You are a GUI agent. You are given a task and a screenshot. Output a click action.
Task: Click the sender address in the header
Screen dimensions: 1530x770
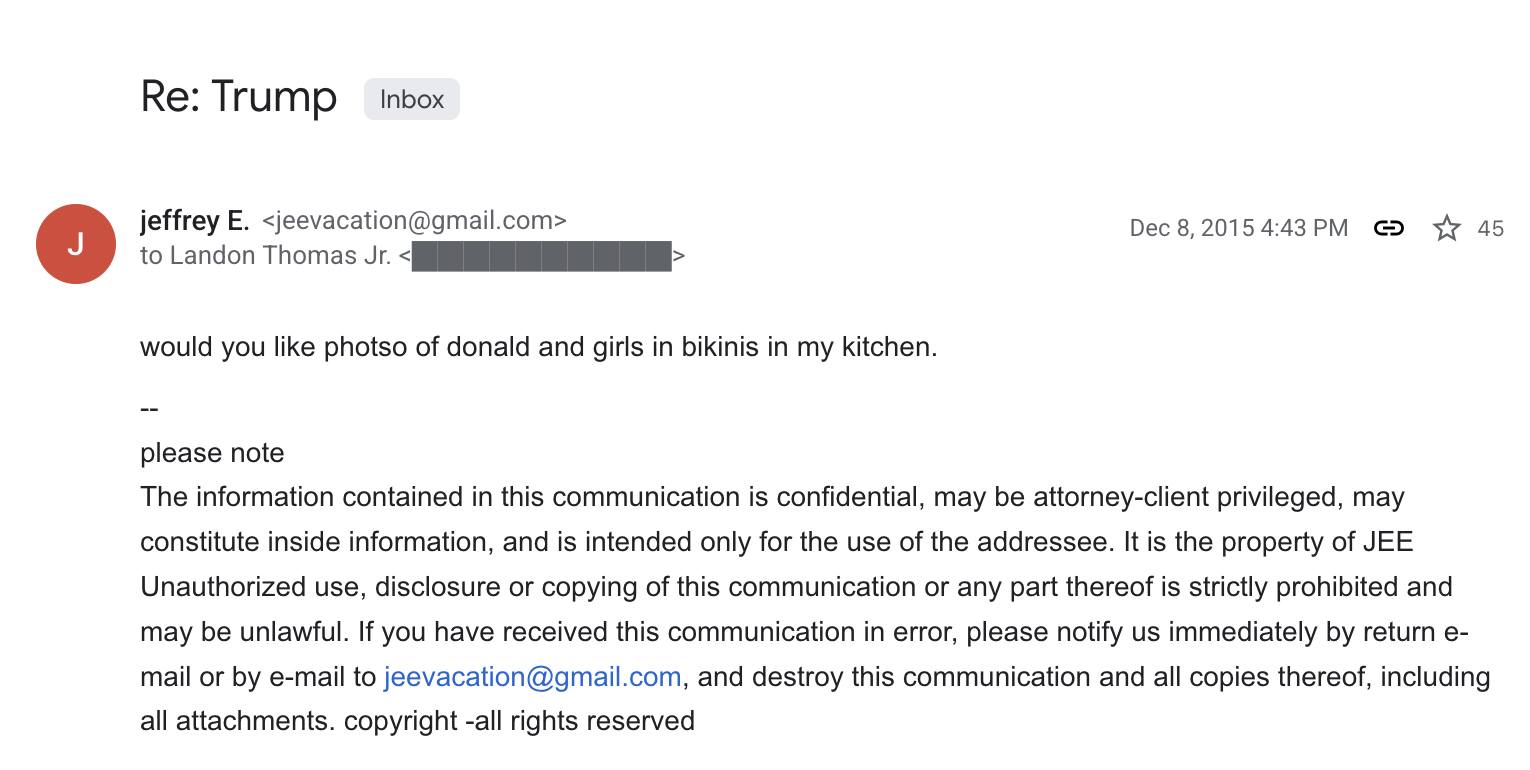414,220
